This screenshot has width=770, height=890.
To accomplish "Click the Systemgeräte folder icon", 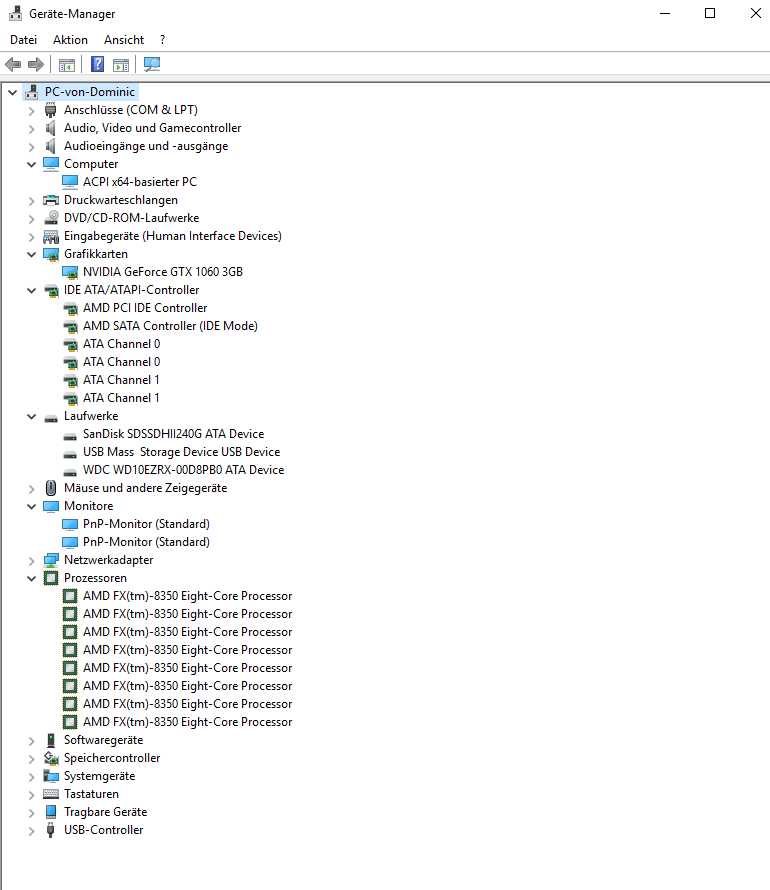I will coord(51,776).
